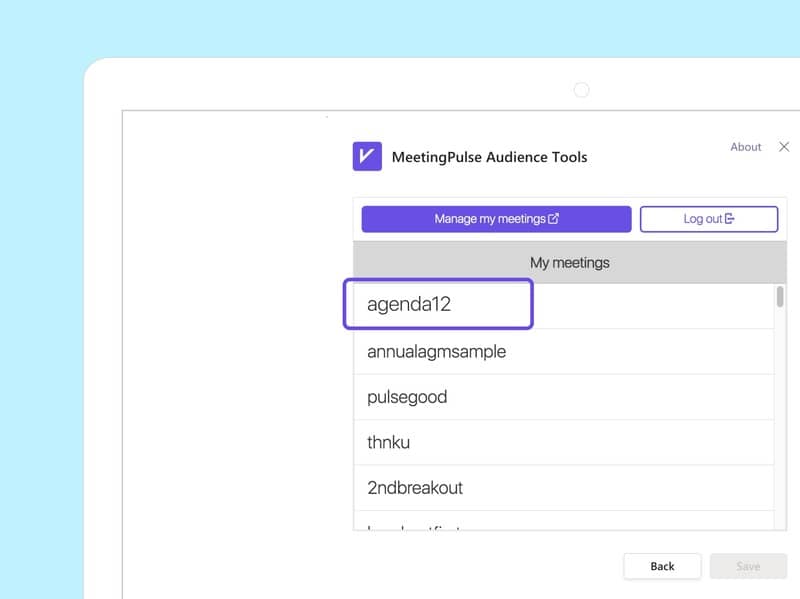800x599 pixels.
Task: Click the MeetingPulse Audience Tools title
Action: click(489, 157)
